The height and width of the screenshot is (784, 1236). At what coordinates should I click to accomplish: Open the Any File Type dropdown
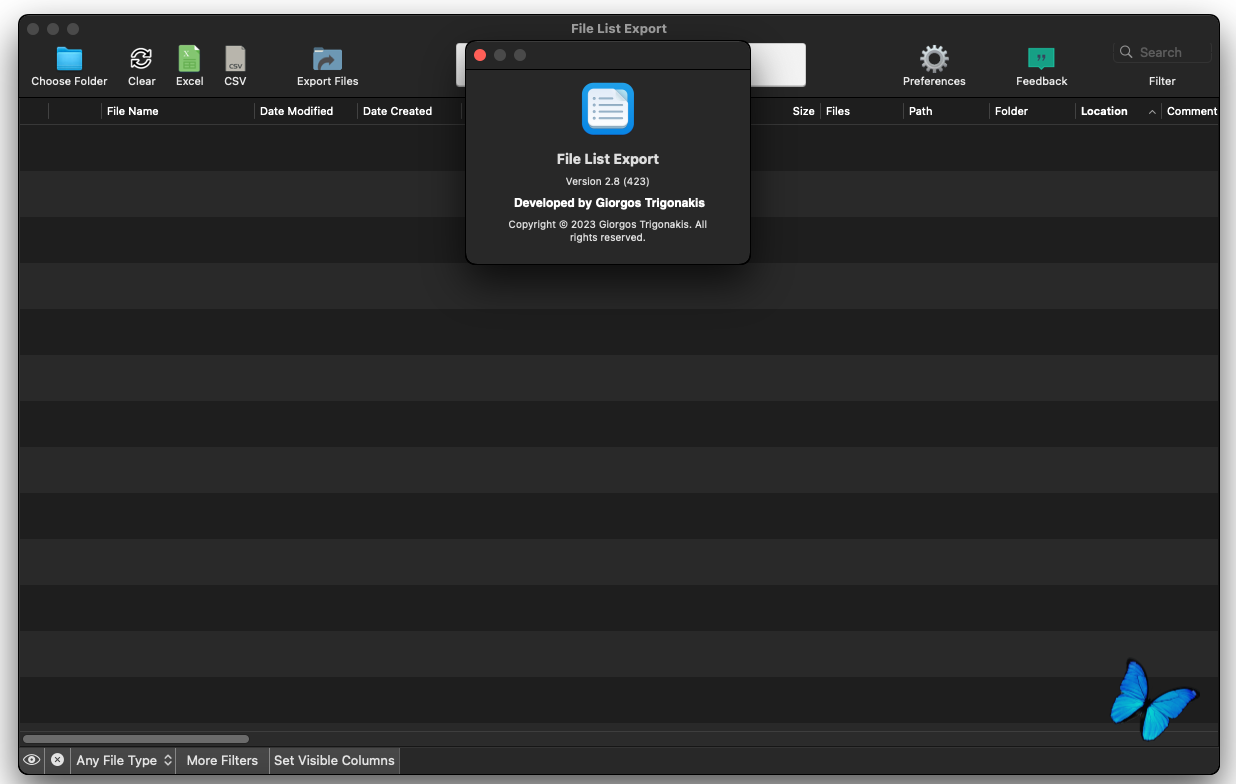(x=124, y=760)
